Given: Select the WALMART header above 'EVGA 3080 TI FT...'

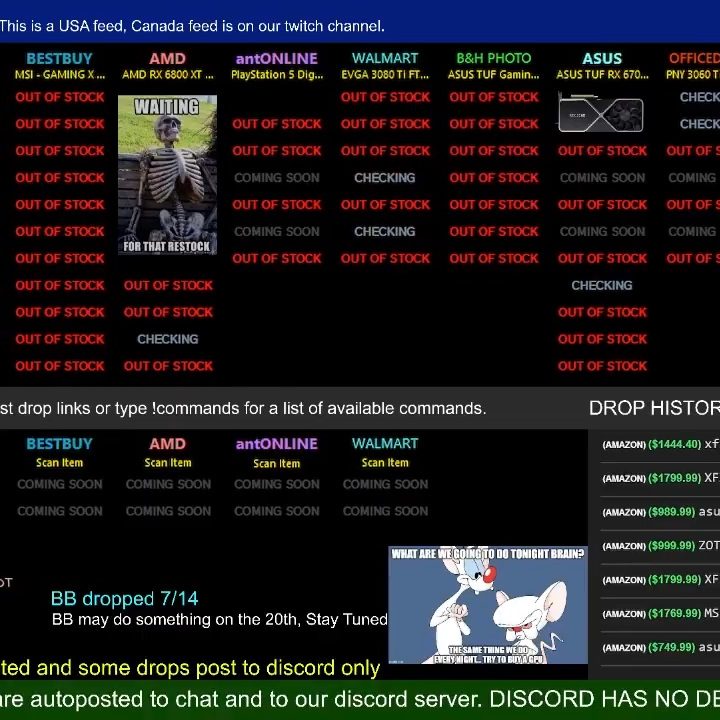Looking at the screenshot, I should (x=385, y=58).
